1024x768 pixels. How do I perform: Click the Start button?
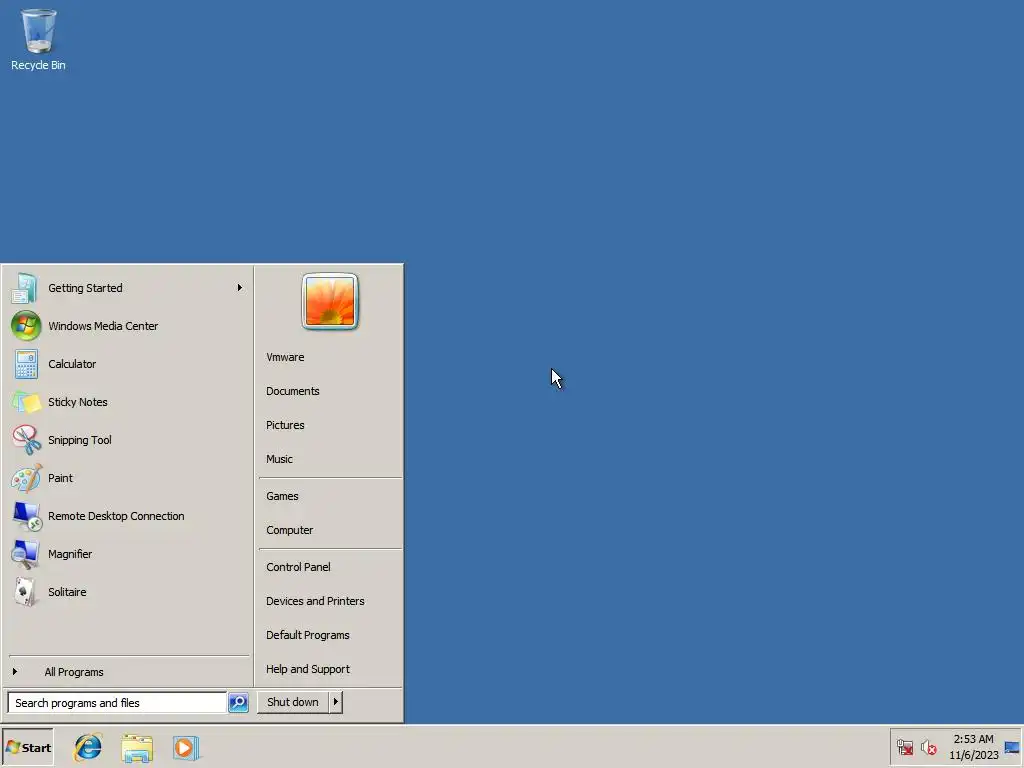pos(28,747)
